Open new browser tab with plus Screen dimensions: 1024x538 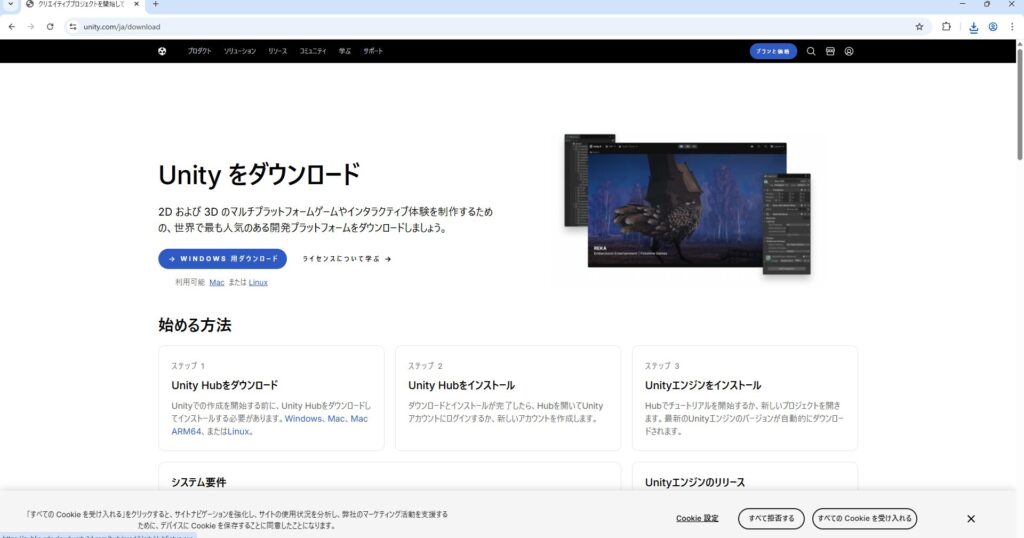coord(155,4)
